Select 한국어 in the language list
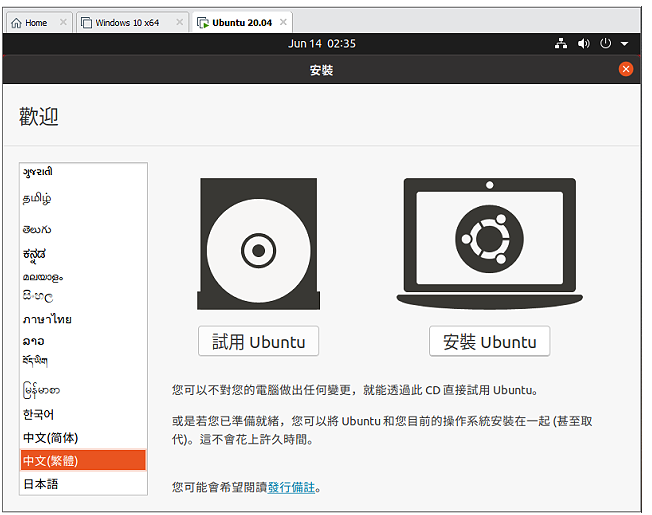Image resolution: width=652 pixels, height=515 pixels. (x=83, y=414)
